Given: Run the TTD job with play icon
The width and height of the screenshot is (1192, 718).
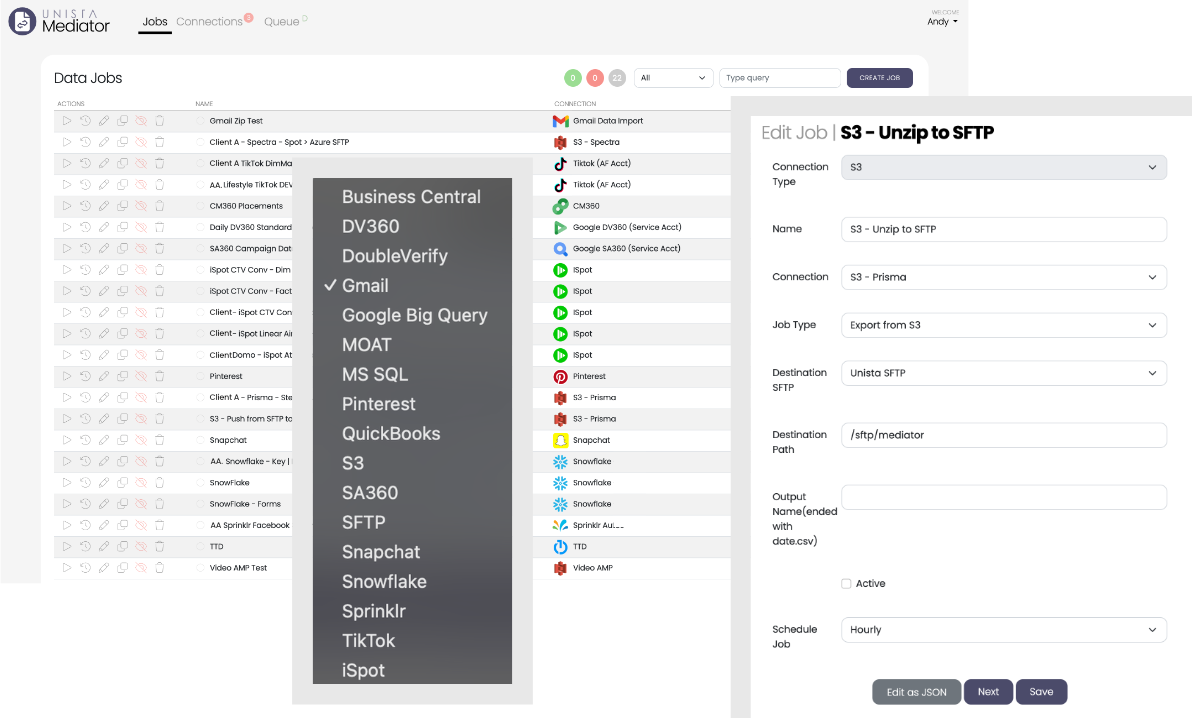Looking at the screenshot, I should (x=67, y=547).
